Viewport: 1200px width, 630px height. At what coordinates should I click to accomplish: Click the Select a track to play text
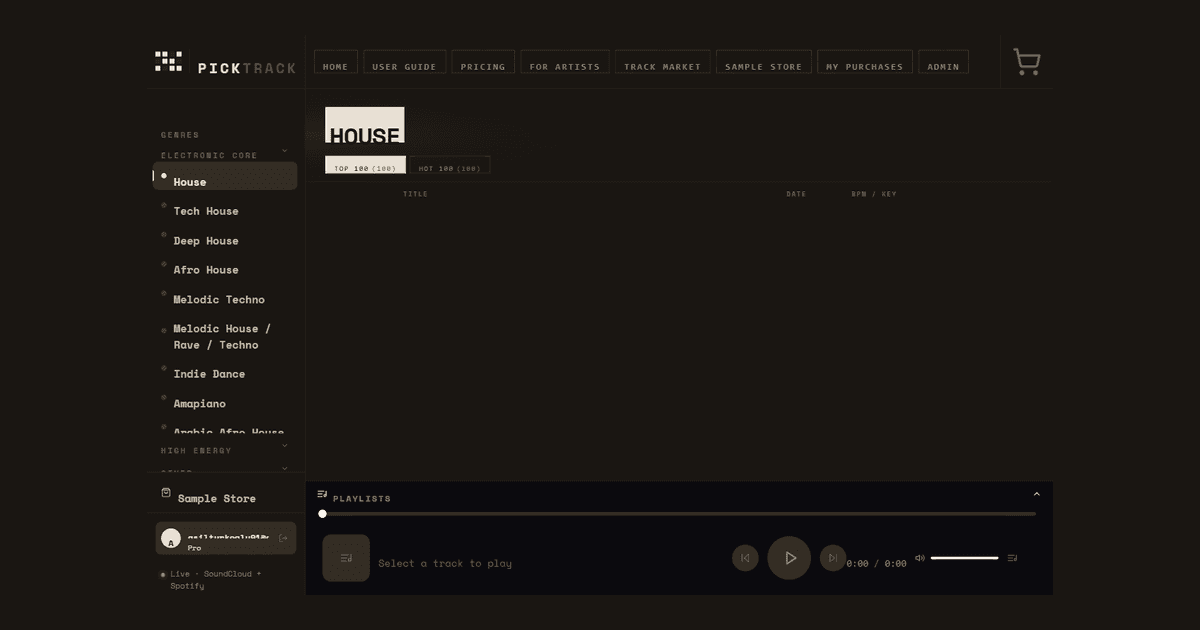pyautogui.click(x=445, y=563)
